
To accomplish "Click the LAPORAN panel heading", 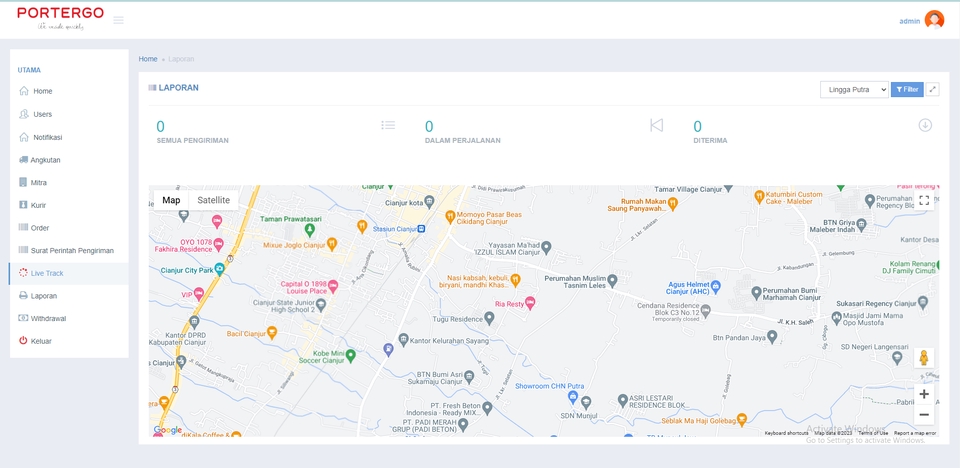I will click(x=178, y=88).
